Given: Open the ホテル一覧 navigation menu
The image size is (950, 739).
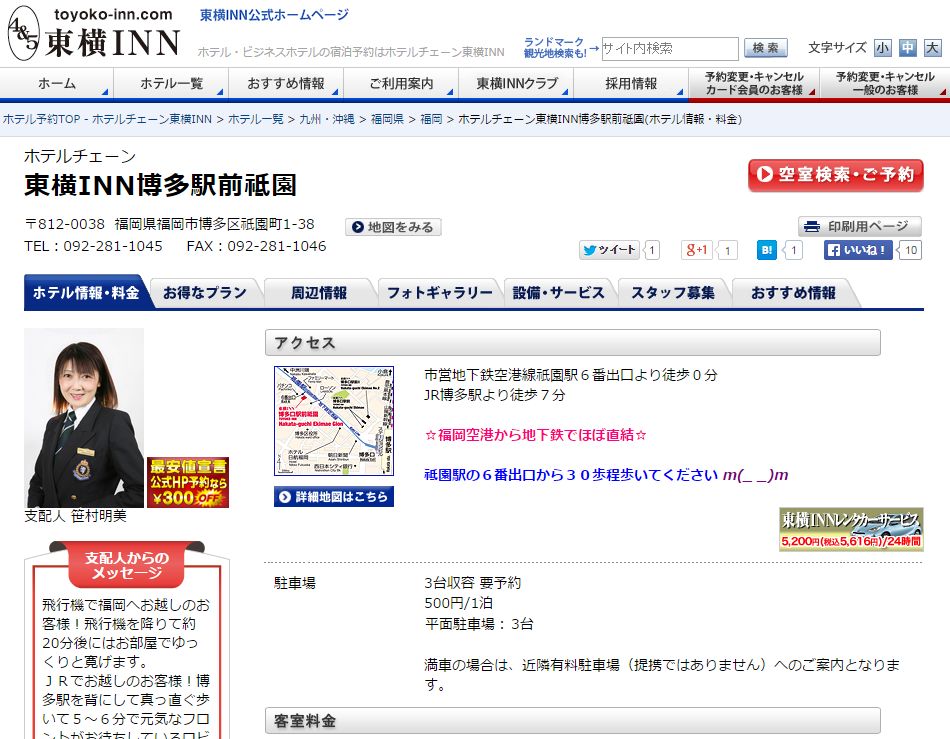Looking at the screenshot, I should pos(171,84).
